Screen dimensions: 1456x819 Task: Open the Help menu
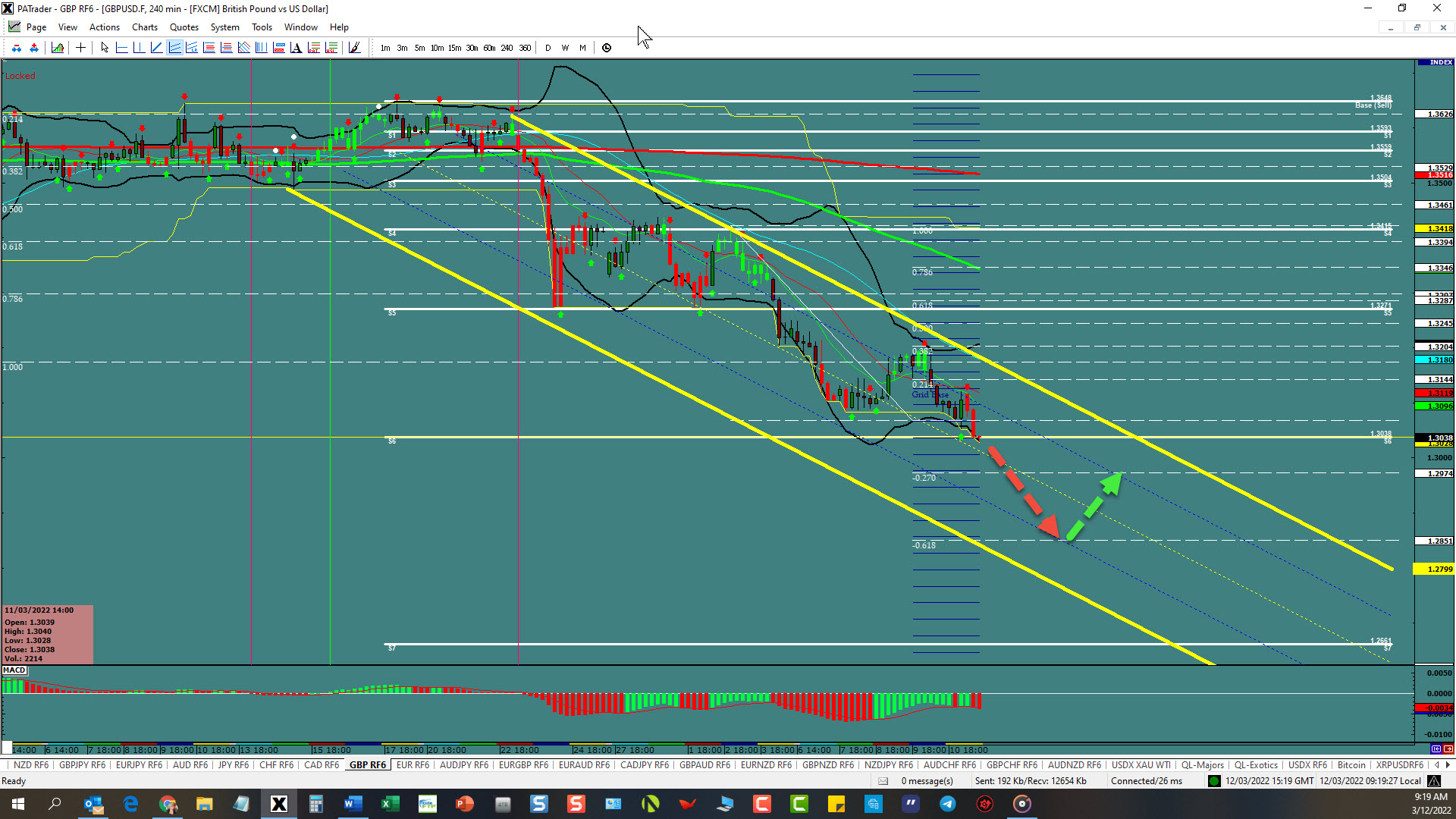point(339,27)
